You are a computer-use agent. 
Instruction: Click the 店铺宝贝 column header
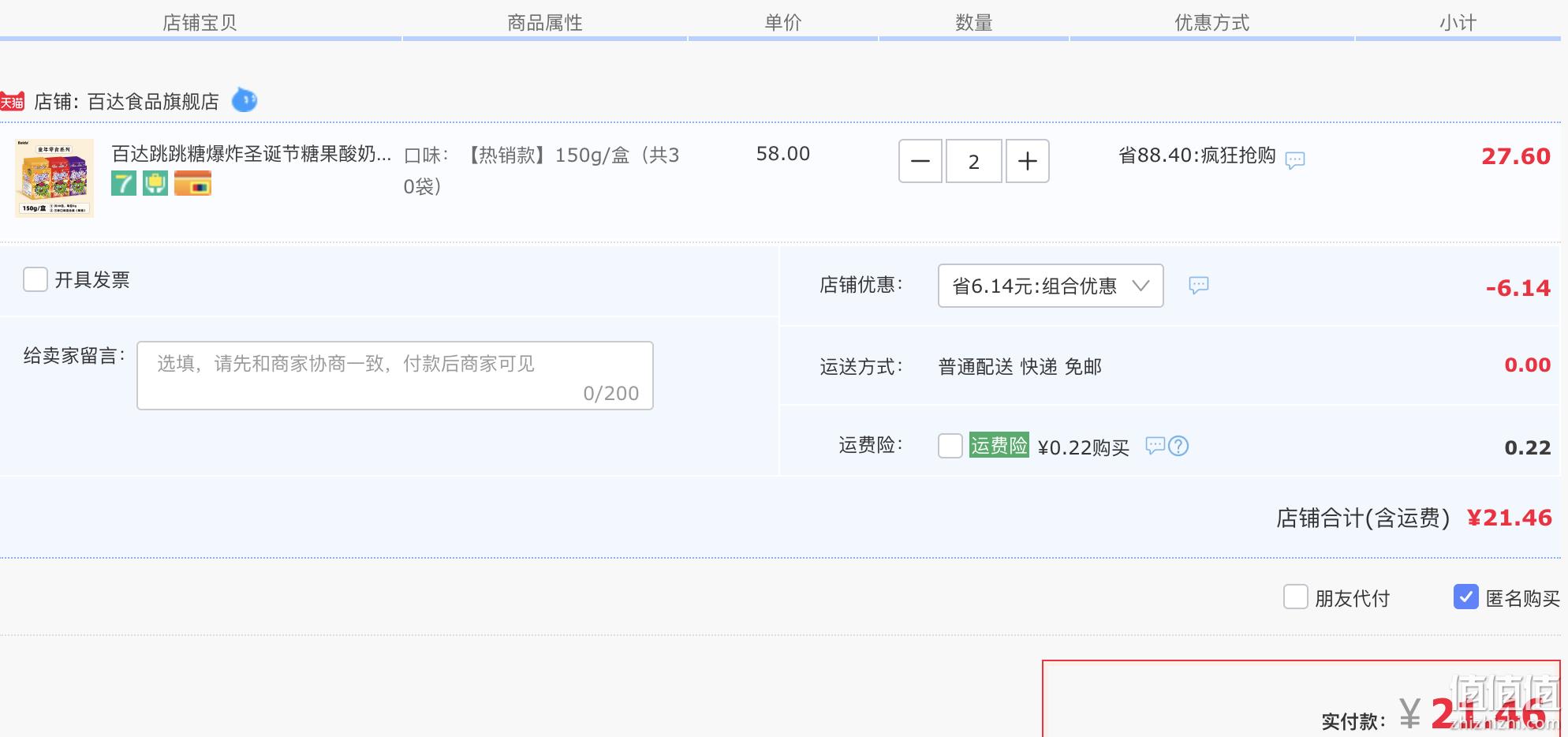point(200,23)
